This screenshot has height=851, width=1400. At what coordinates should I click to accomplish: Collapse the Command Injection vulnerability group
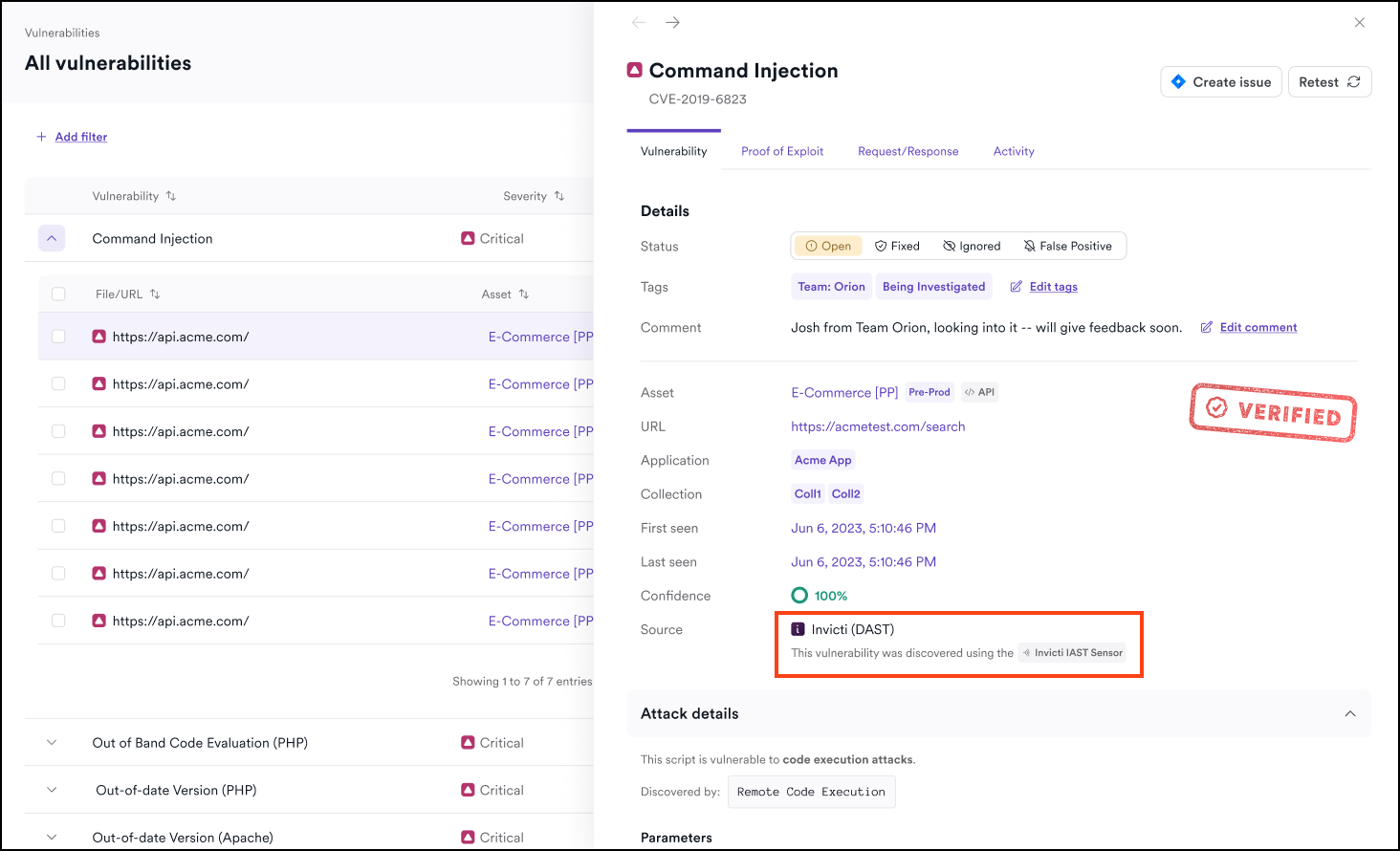pyautogui.click(x=52, y=238)
